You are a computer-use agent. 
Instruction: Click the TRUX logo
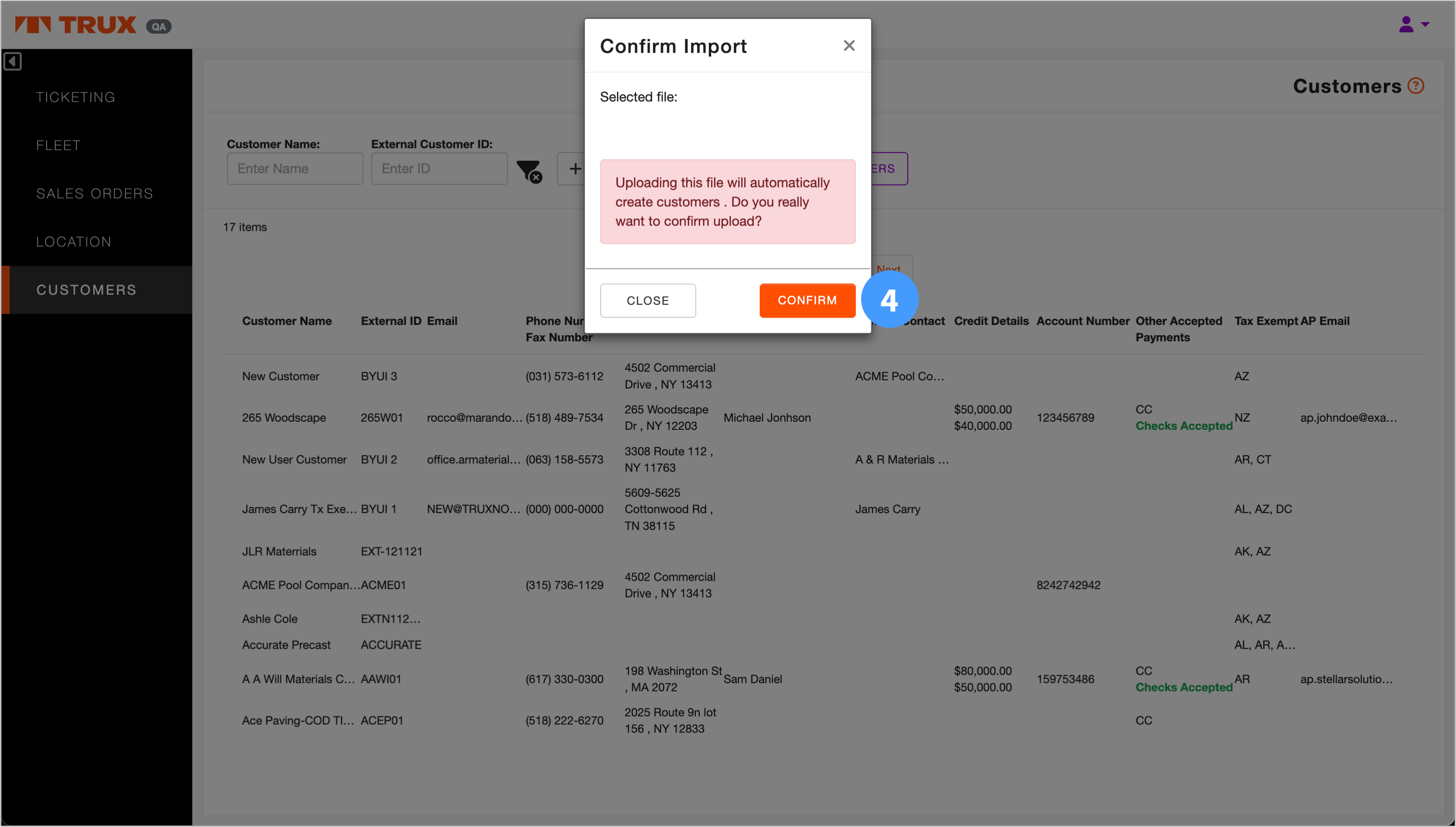(76, 25)
